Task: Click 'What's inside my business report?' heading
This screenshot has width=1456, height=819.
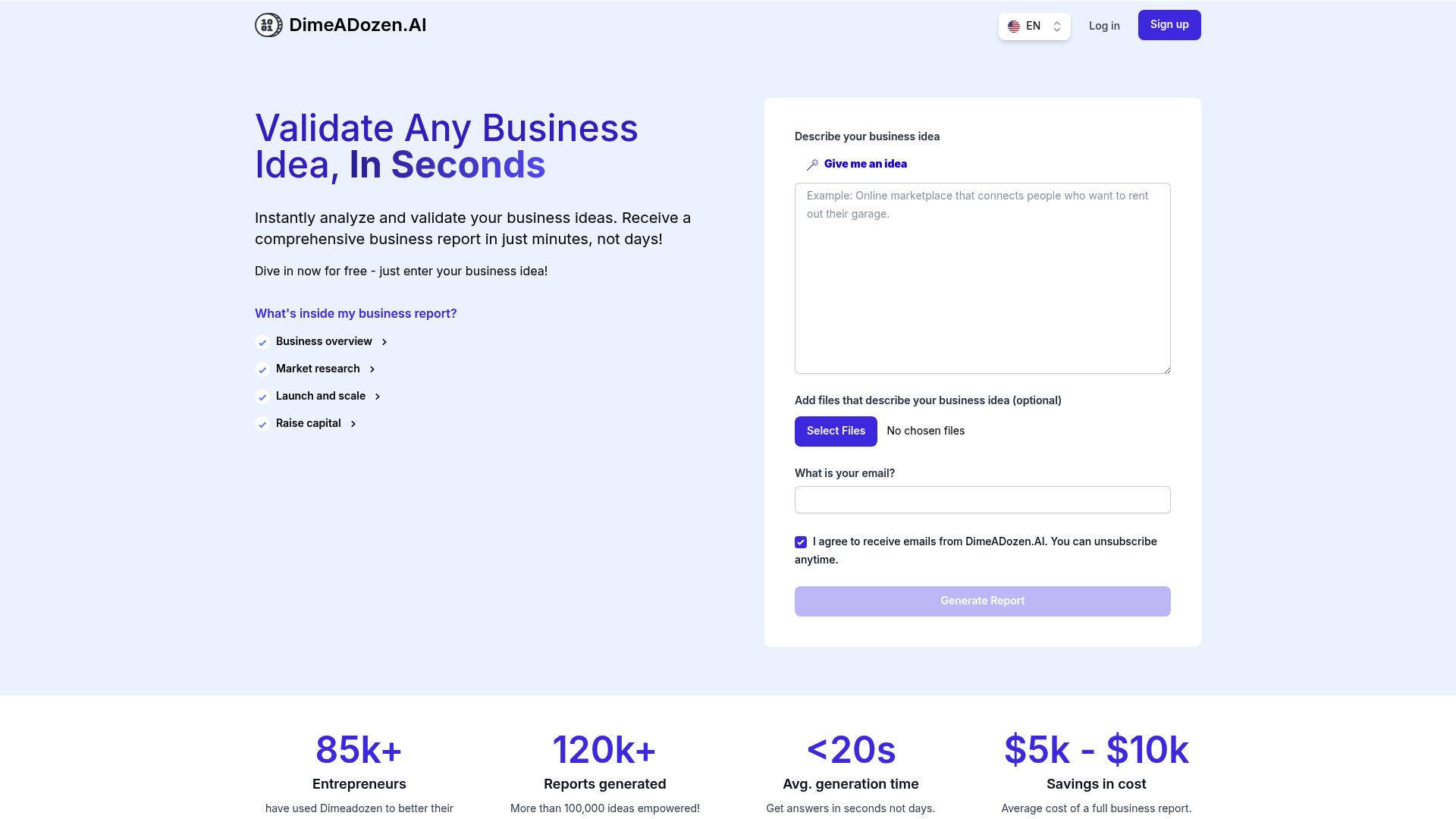Action: [356, 313]
